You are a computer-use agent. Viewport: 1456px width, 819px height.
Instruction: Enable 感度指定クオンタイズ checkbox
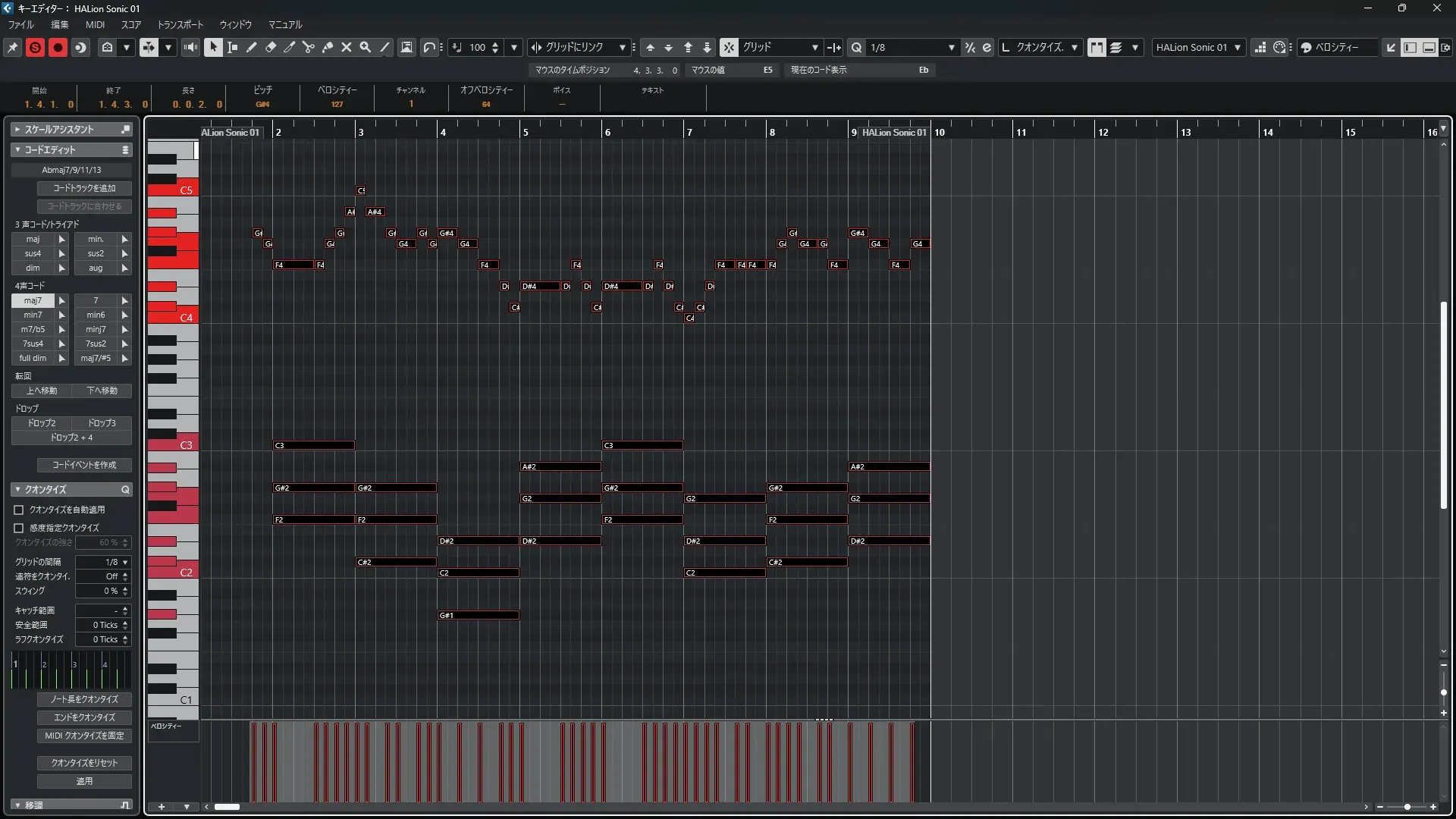19,528
